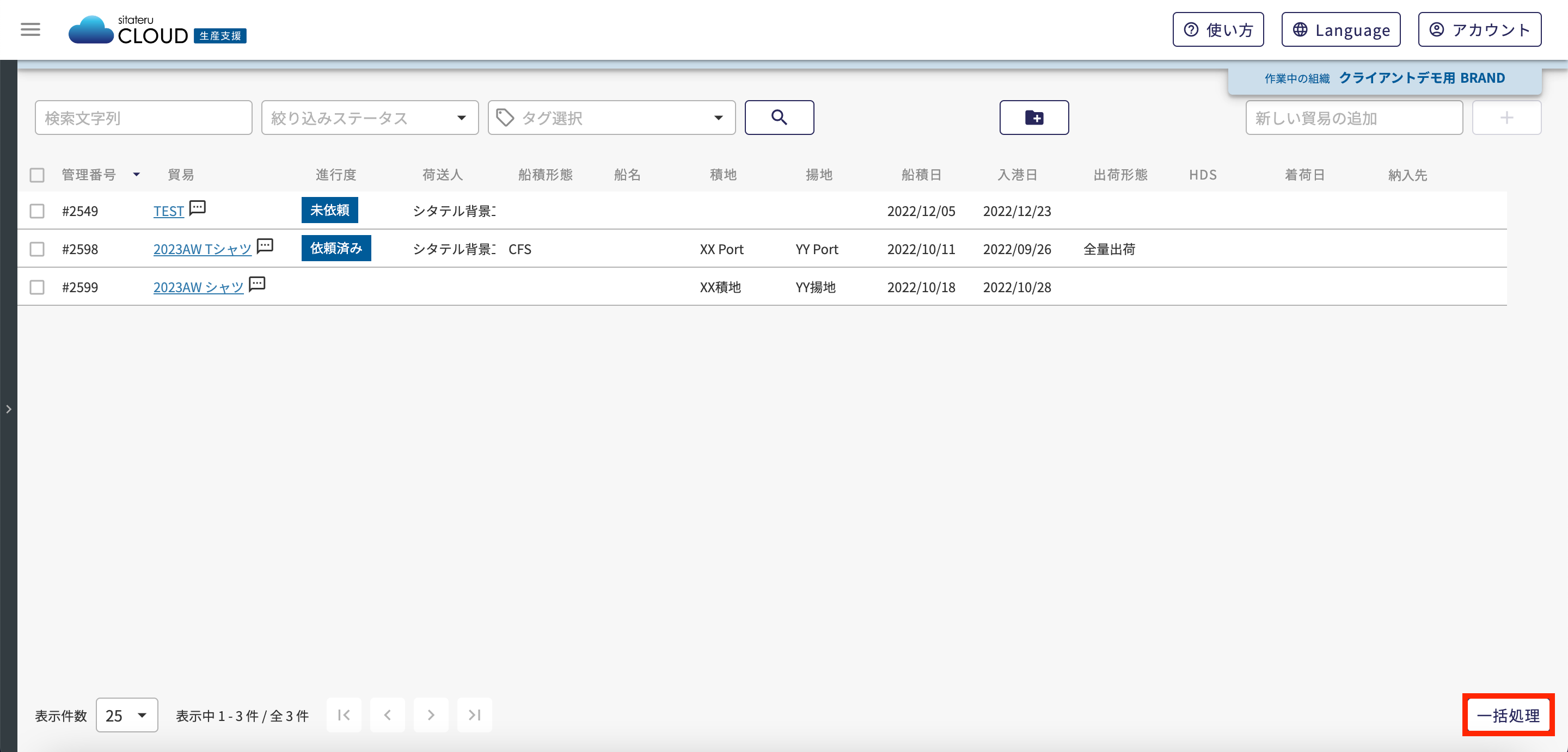Click the HDS column header
The height and width of the screenshot is (752, 1568).
pos(1203,175)
